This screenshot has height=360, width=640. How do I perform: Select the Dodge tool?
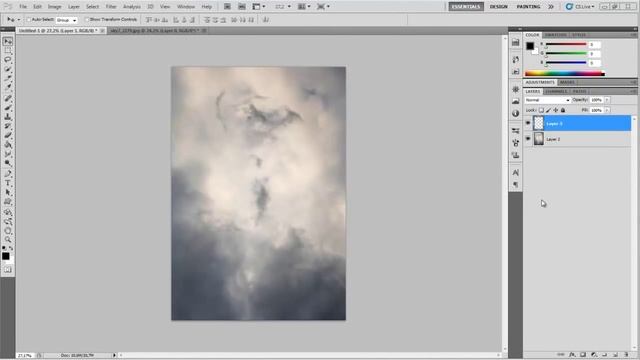tap(8, 163)
